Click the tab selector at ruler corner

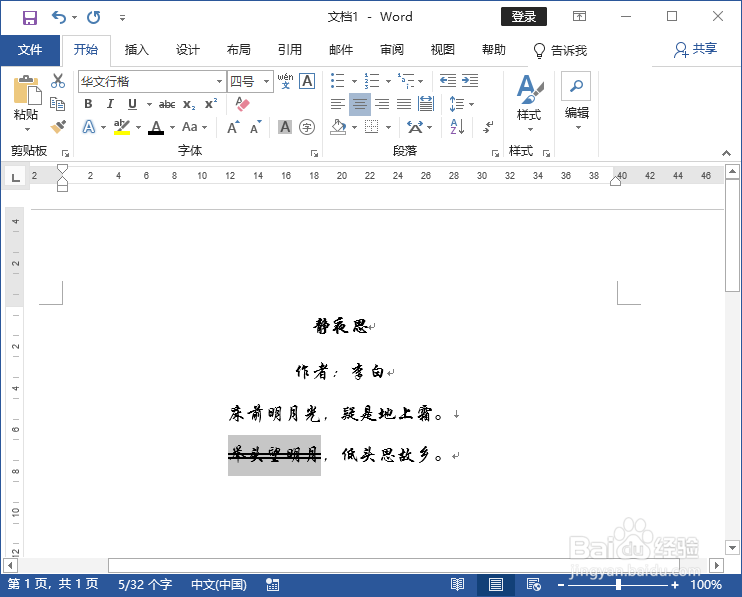[x=16, y=177]
